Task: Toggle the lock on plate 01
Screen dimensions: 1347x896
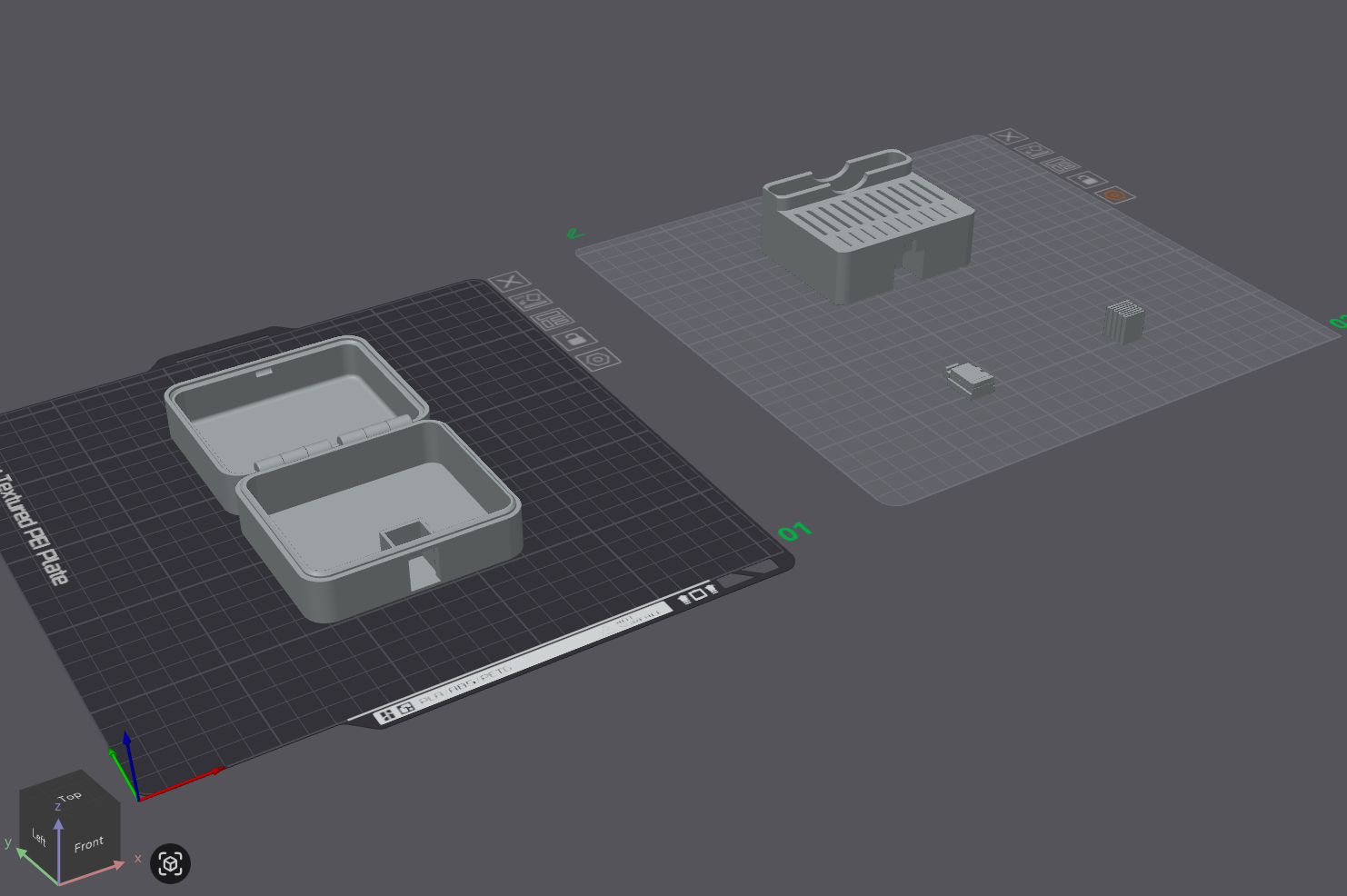Action: click(x=575, y=339)
